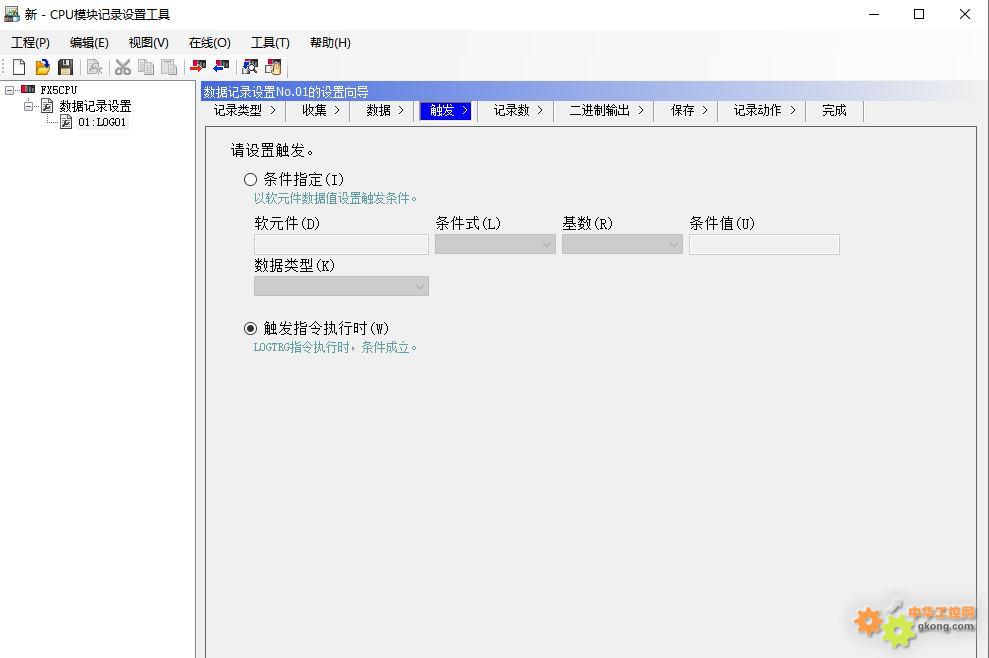Viewport: 989px width, 658px height.
Task: Select the highlighted 触发 wizard step
Action: [x=445, y=111]
